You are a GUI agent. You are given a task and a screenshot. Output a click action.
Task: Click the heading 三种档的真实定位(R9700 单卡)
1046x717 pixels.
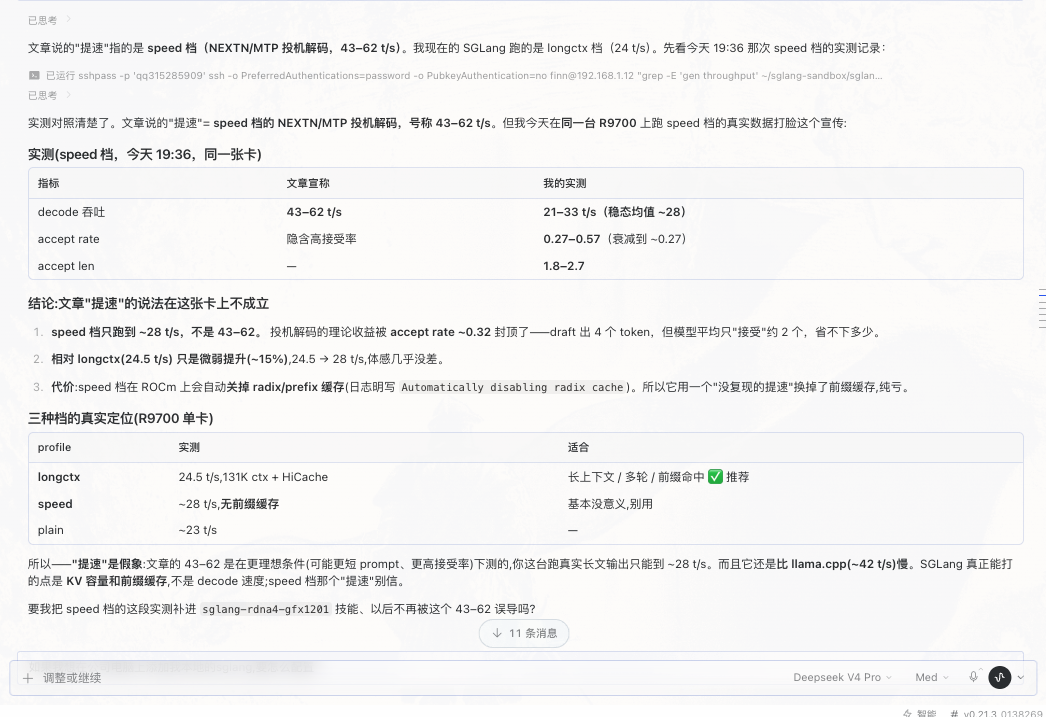121,419
